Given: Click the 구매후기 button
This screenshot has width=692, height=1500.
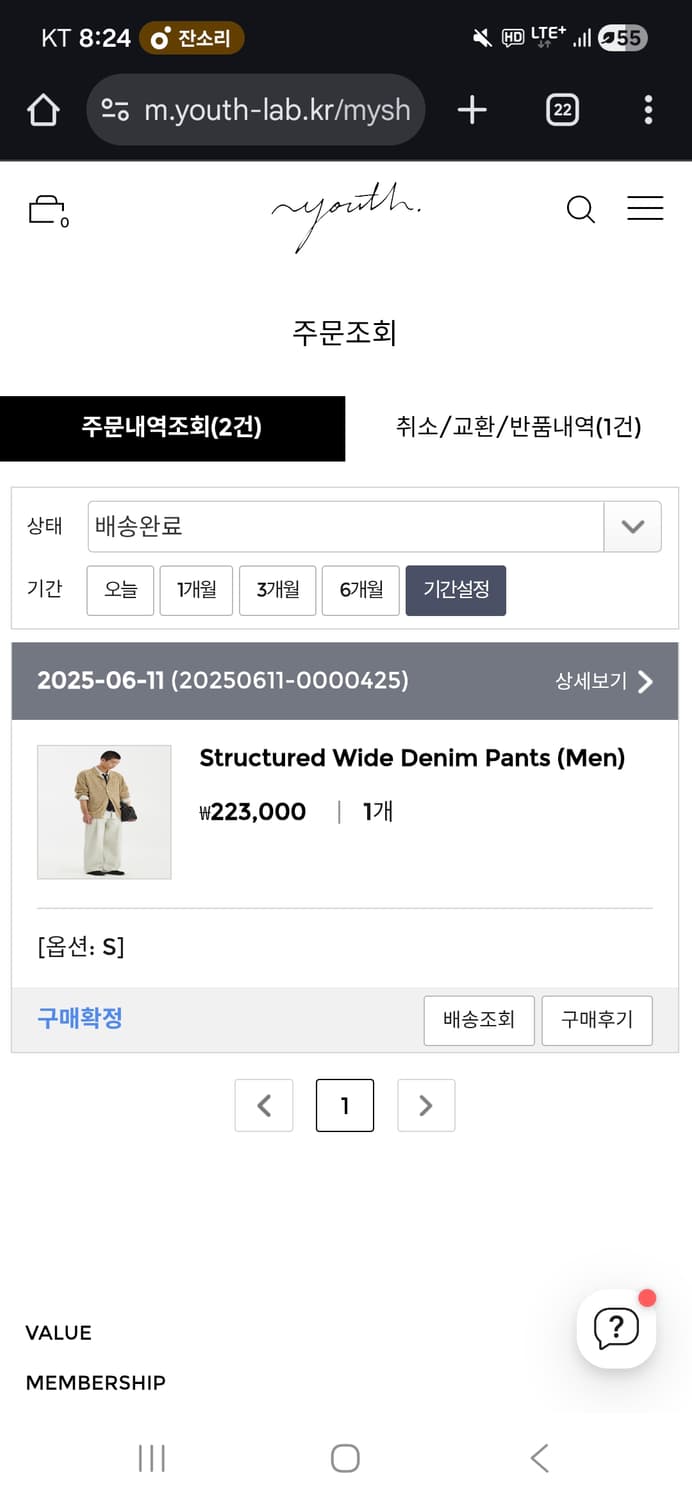Looking at the screenshot, I should [x=596, y=1020].
